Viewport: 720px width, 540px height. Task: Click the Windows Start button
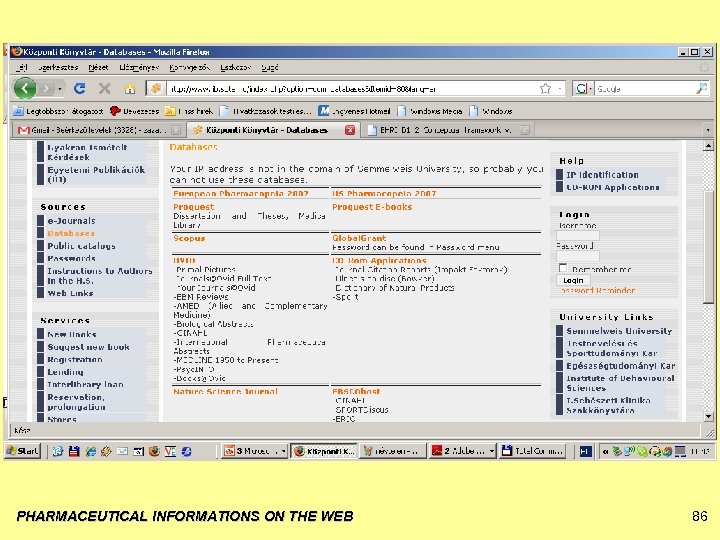tap(22, 451)
